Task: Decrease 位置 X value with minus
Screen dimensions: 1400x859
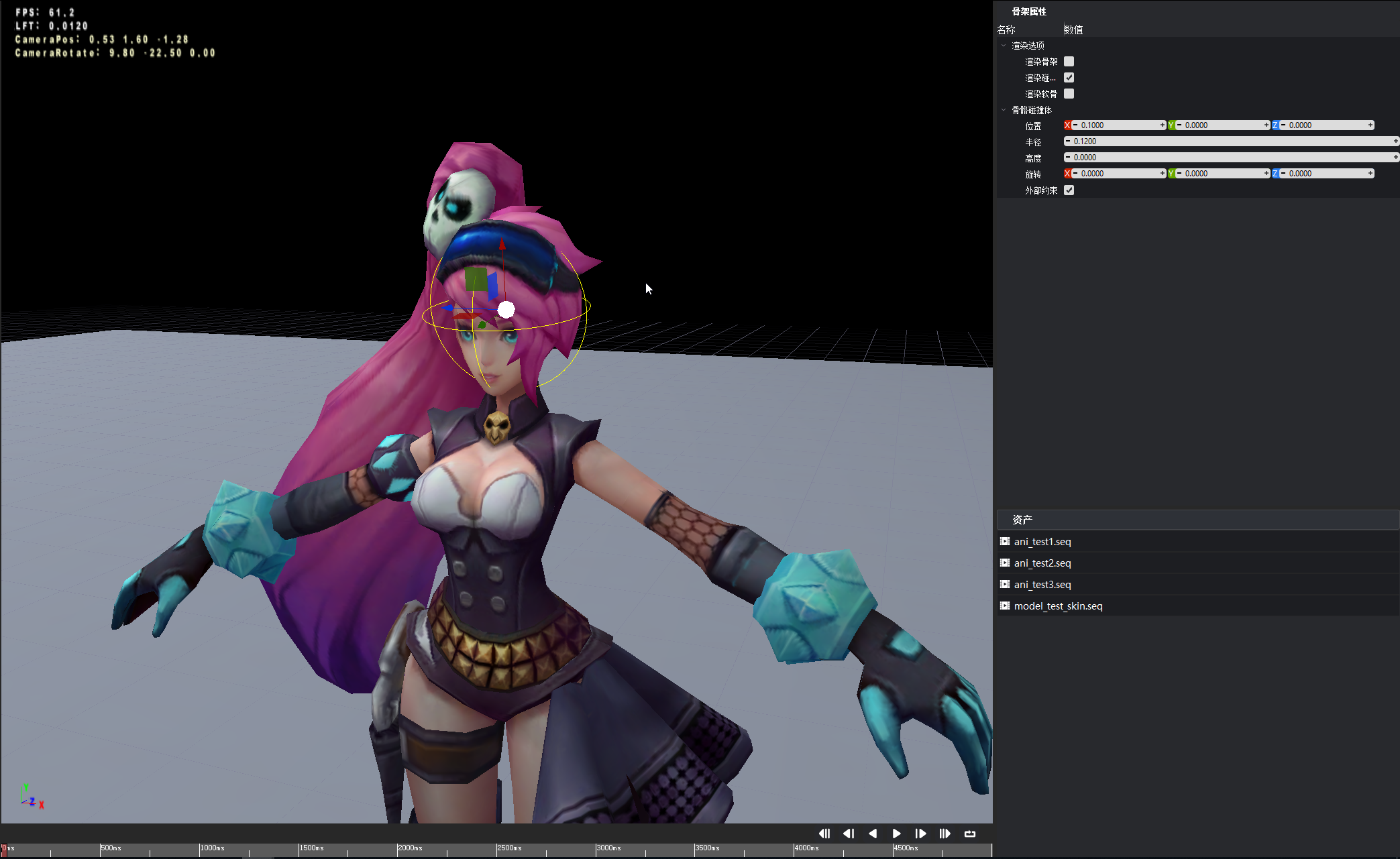Action: coord(1075,125)
